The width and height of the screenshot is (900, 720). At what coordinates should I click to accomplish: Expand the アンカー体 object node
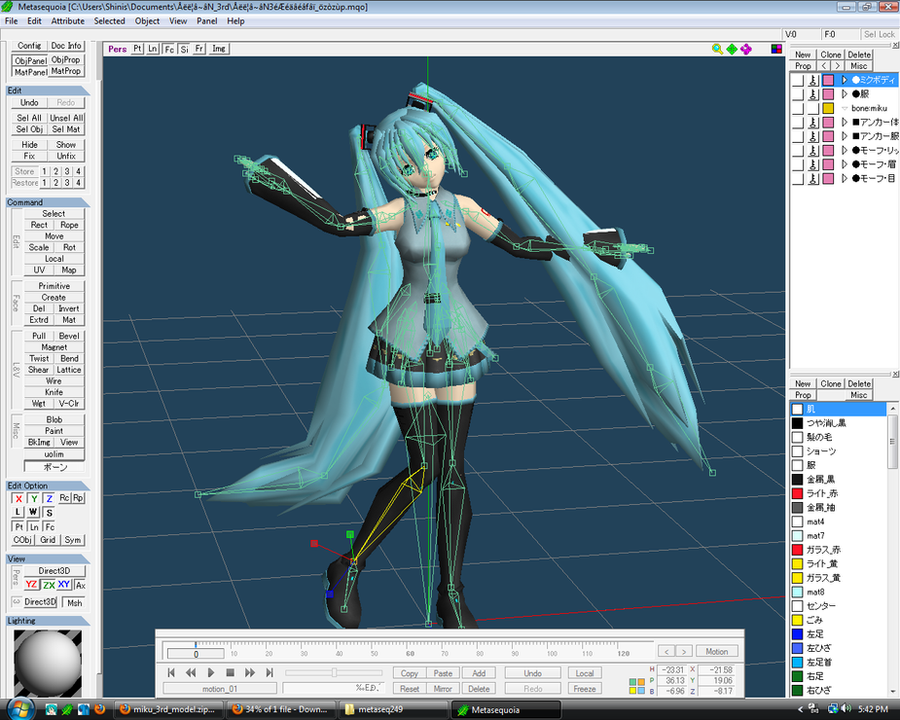coord(844,122)
